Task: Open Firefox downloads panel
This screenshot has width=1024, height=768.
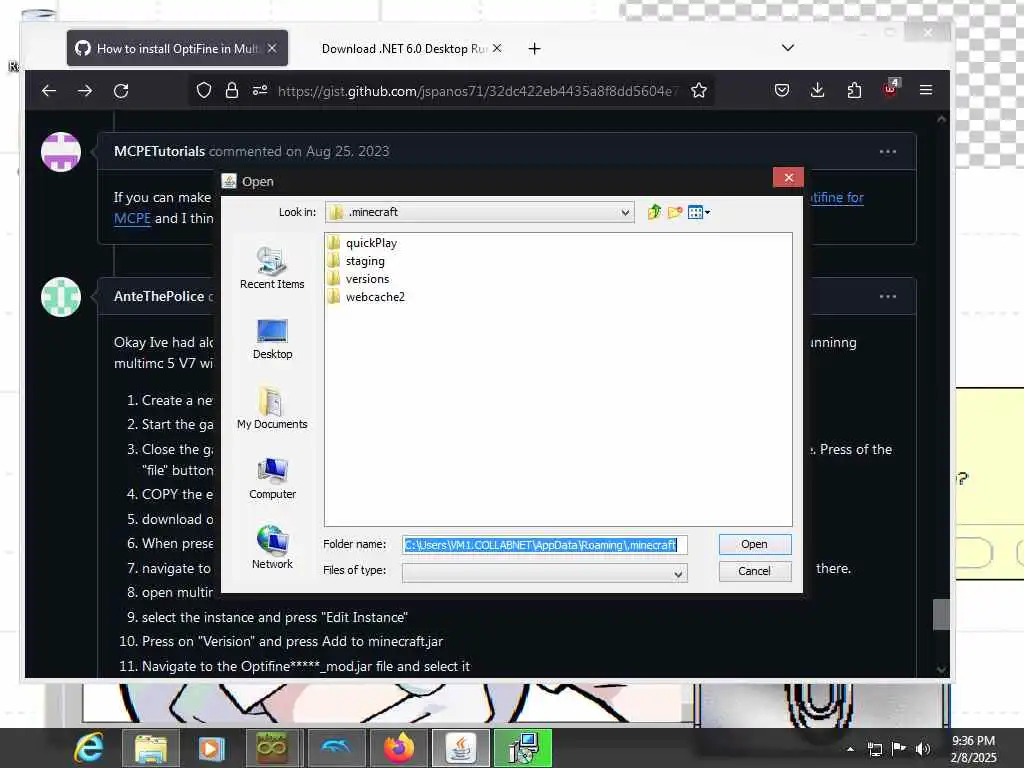Action: (817, 91)
